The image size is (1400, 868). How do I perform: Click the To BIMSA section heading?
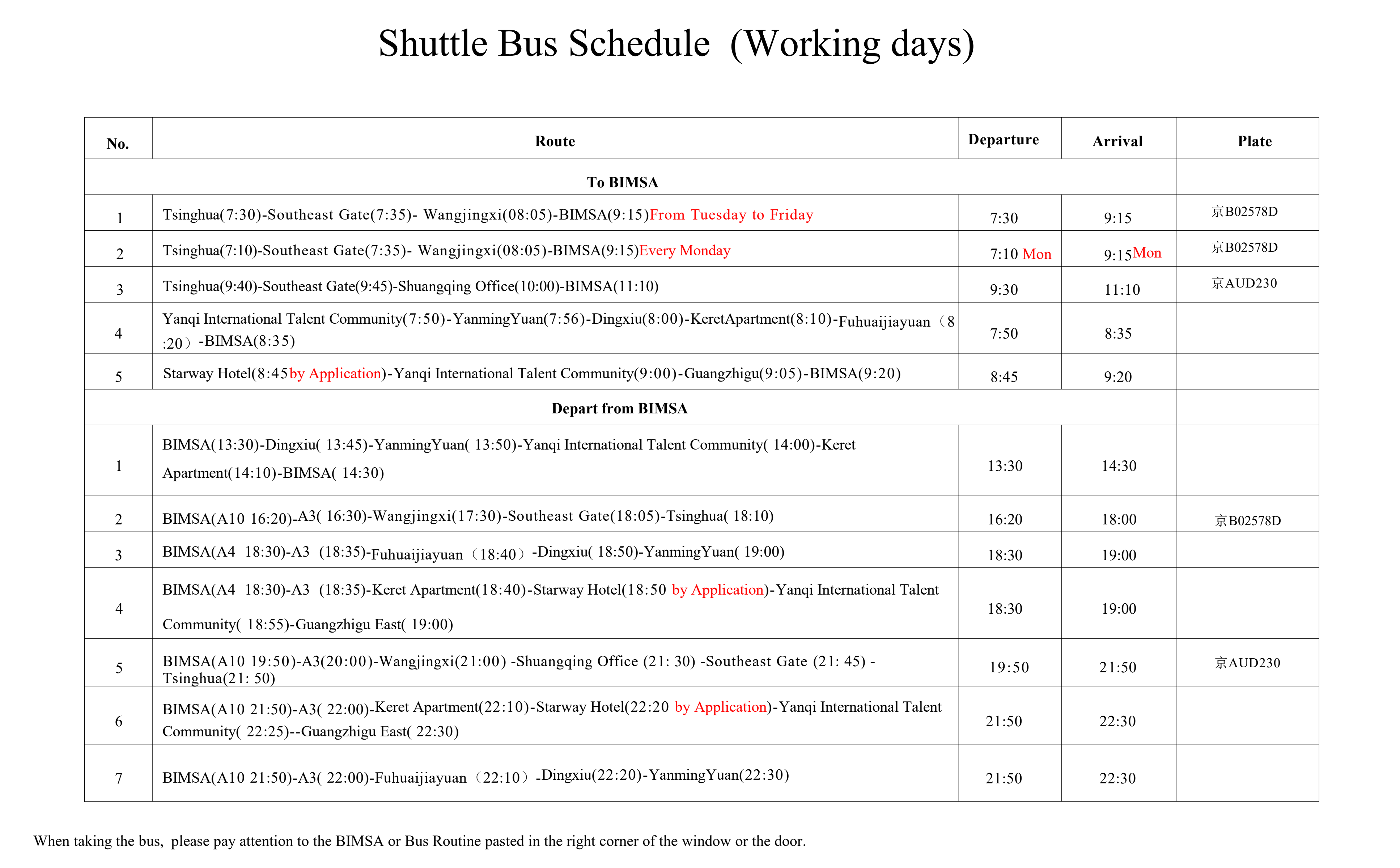coord(622,182)
